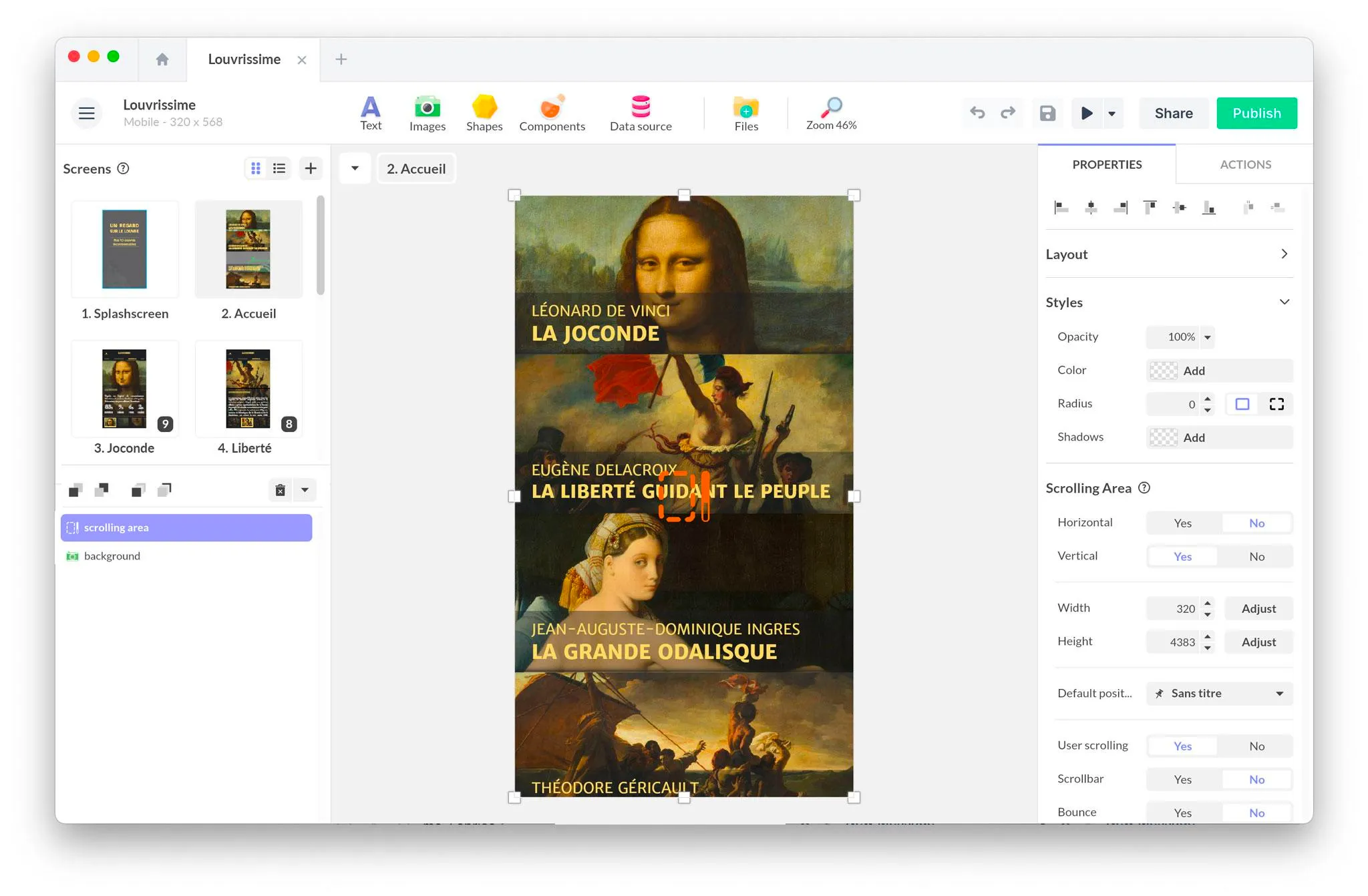Open the Default position dropdown

point(1219,693)
